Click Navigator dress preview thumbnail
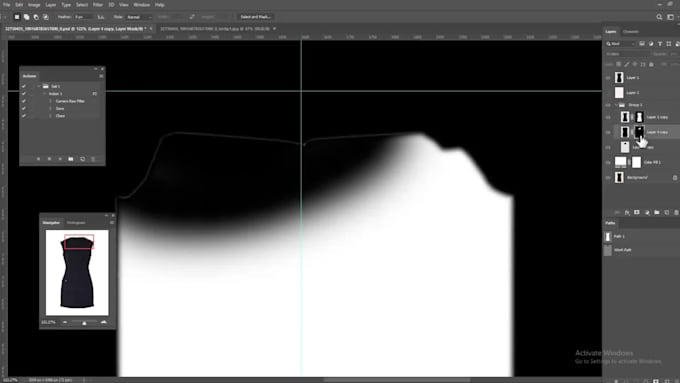 [77, 272]
